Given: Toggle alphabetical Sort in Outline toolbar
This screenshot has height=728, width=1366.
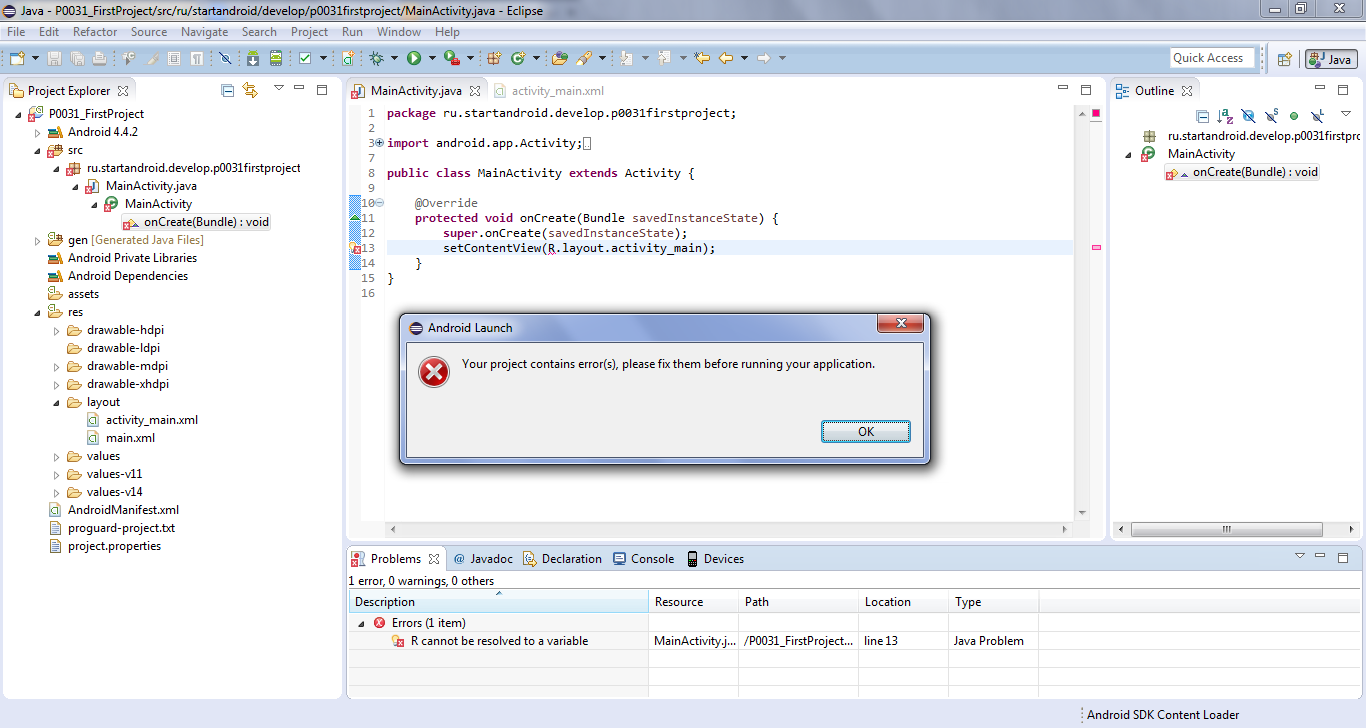Looking at the screenshot, I should [1225, 115].
